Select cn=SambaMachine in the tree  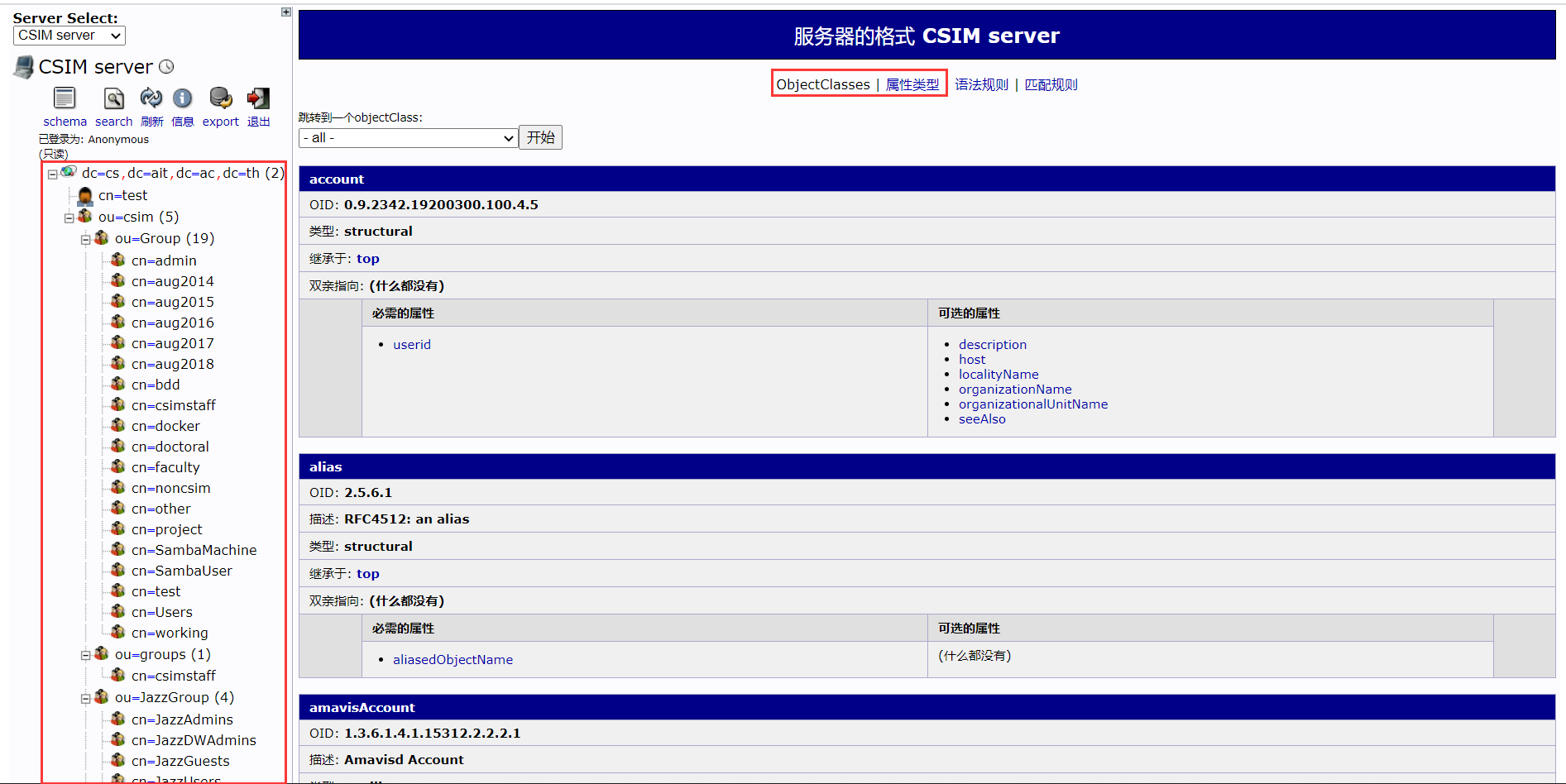tap(194, 550)
